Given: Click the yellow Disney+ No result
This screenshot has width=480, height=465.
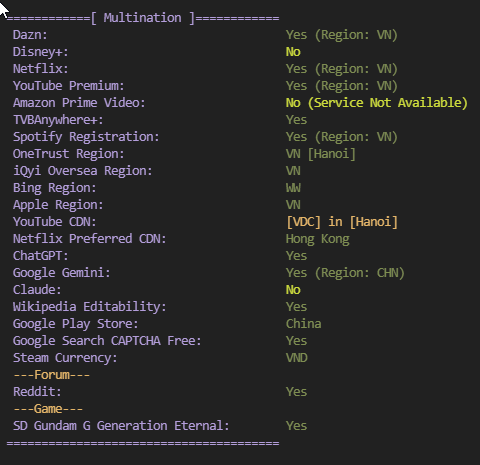Looking at the screenshot, I should coord(293,52).
